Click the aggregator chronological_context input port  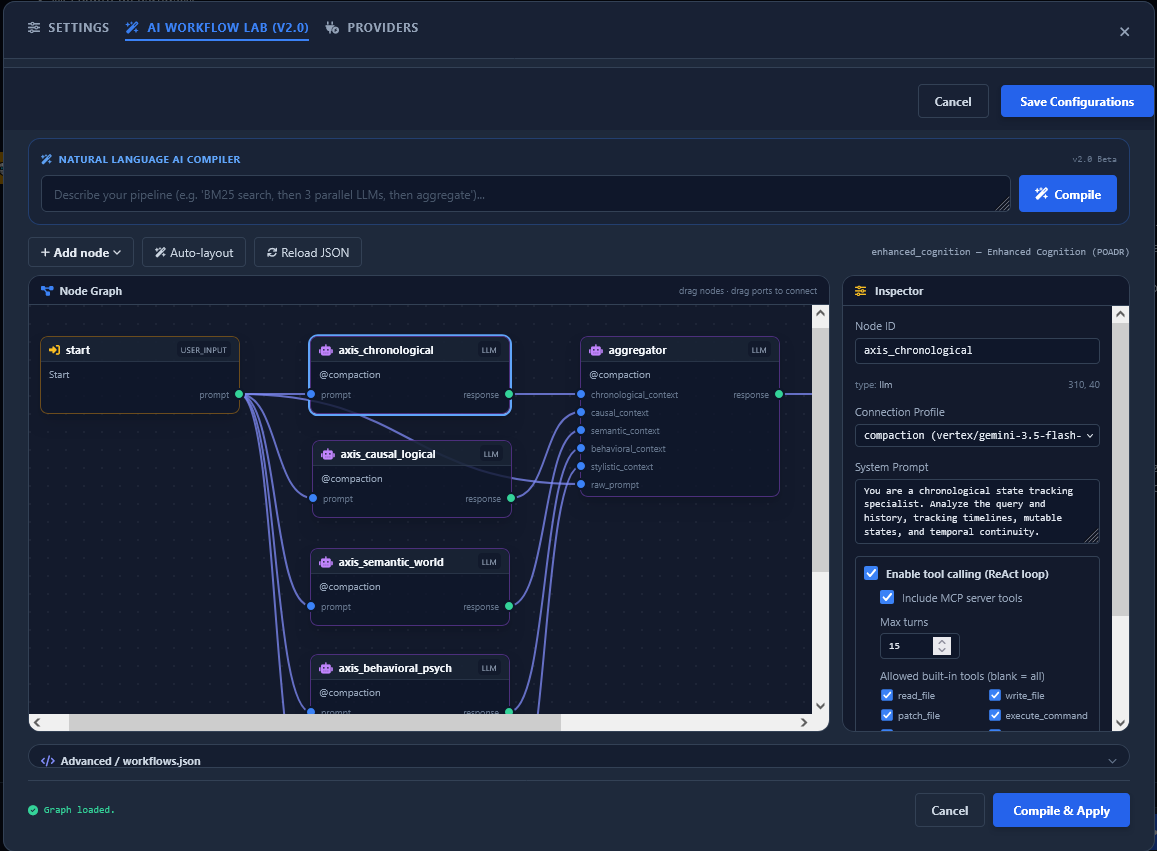(581, 394)
